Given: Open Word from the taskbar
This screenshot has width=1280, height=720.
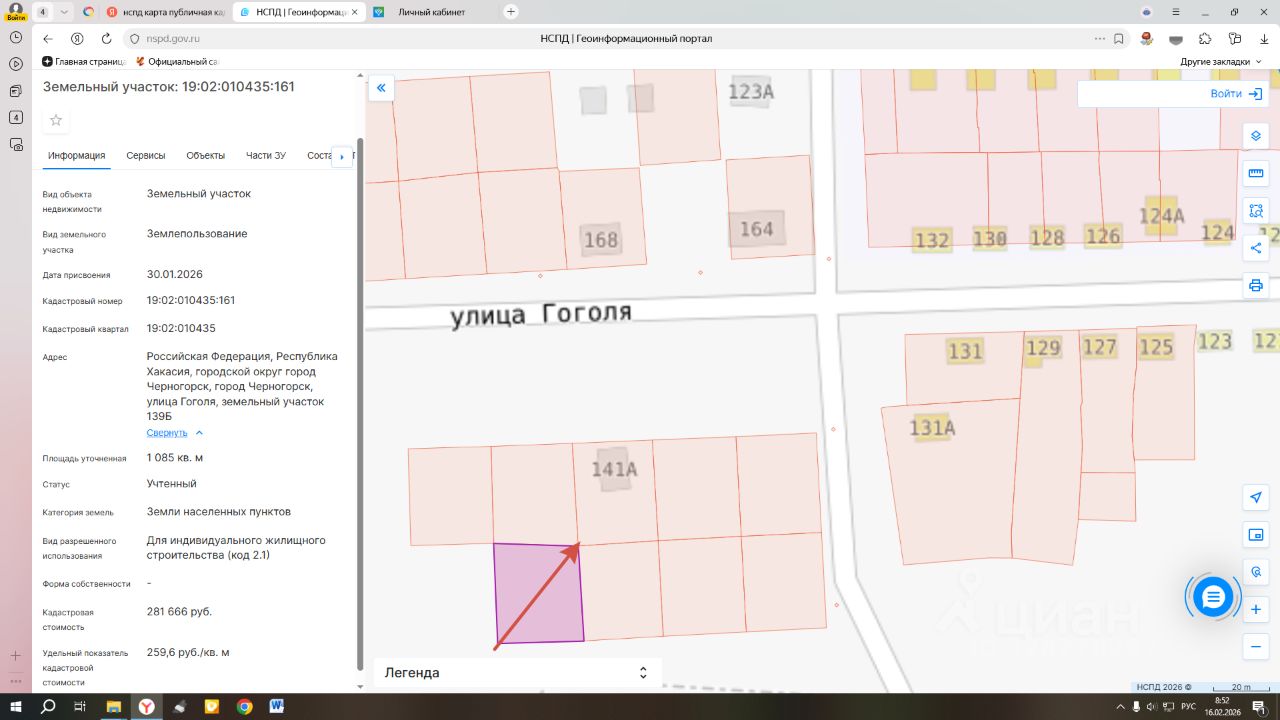Looking at the screenshot, I should click(x=277, y=706).
